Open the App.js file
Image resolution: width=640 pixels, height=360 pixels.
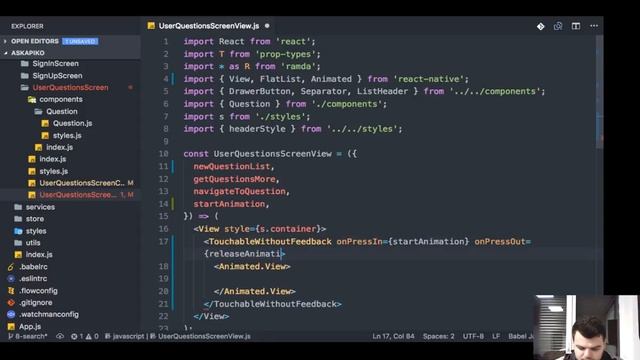point(30,327)
